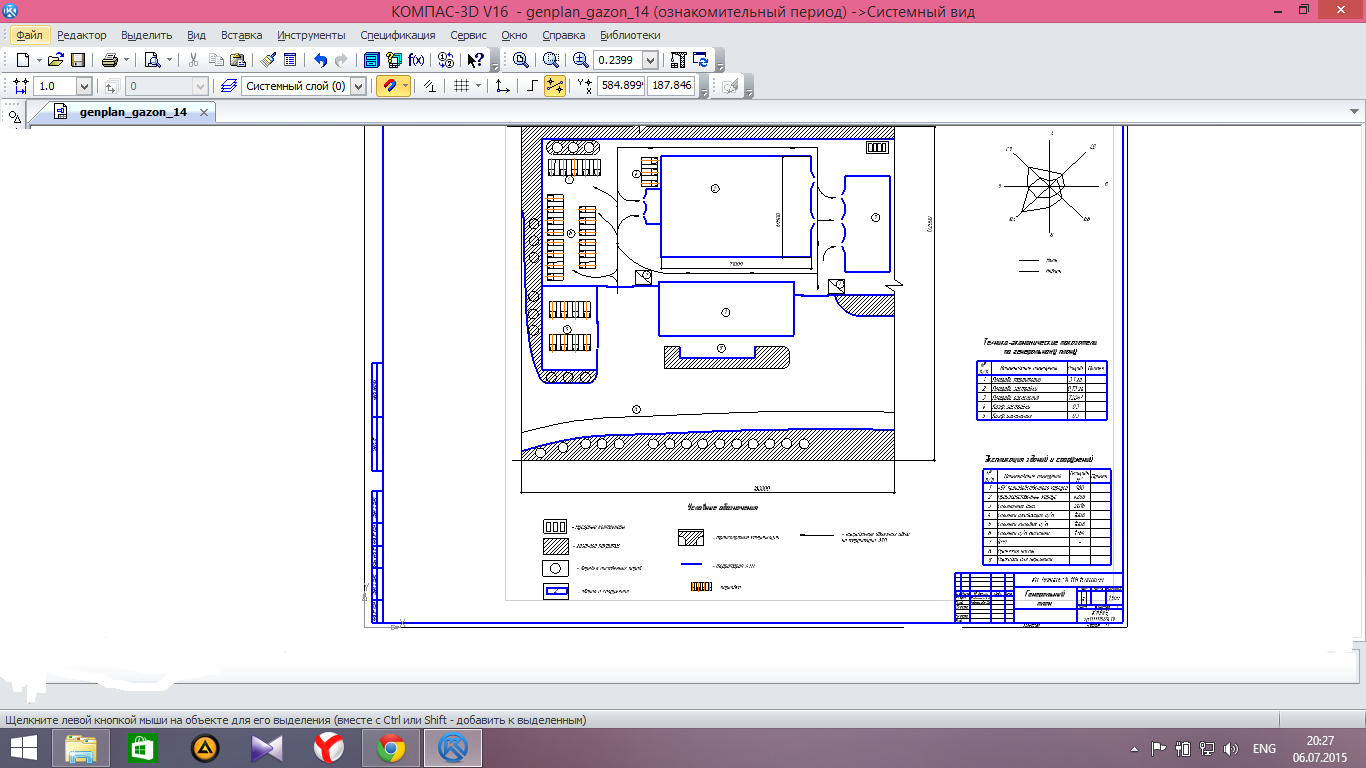
Task: Click the X coordinate field 584.899
Action: (x=621, y=86)
